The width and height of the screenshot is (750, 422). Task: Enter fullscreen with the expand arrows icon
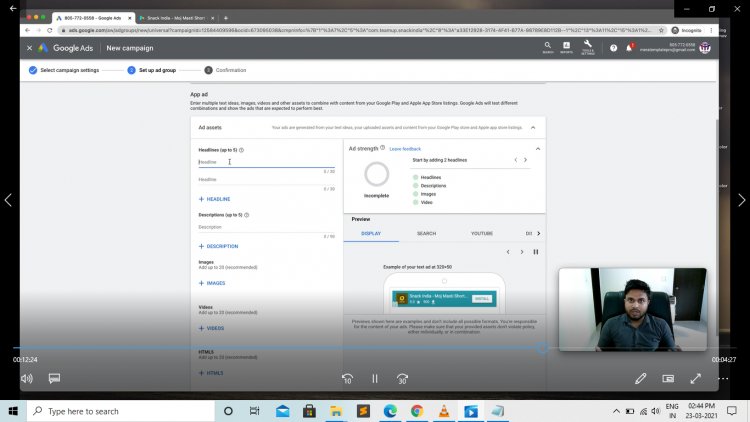pos(695,379)
